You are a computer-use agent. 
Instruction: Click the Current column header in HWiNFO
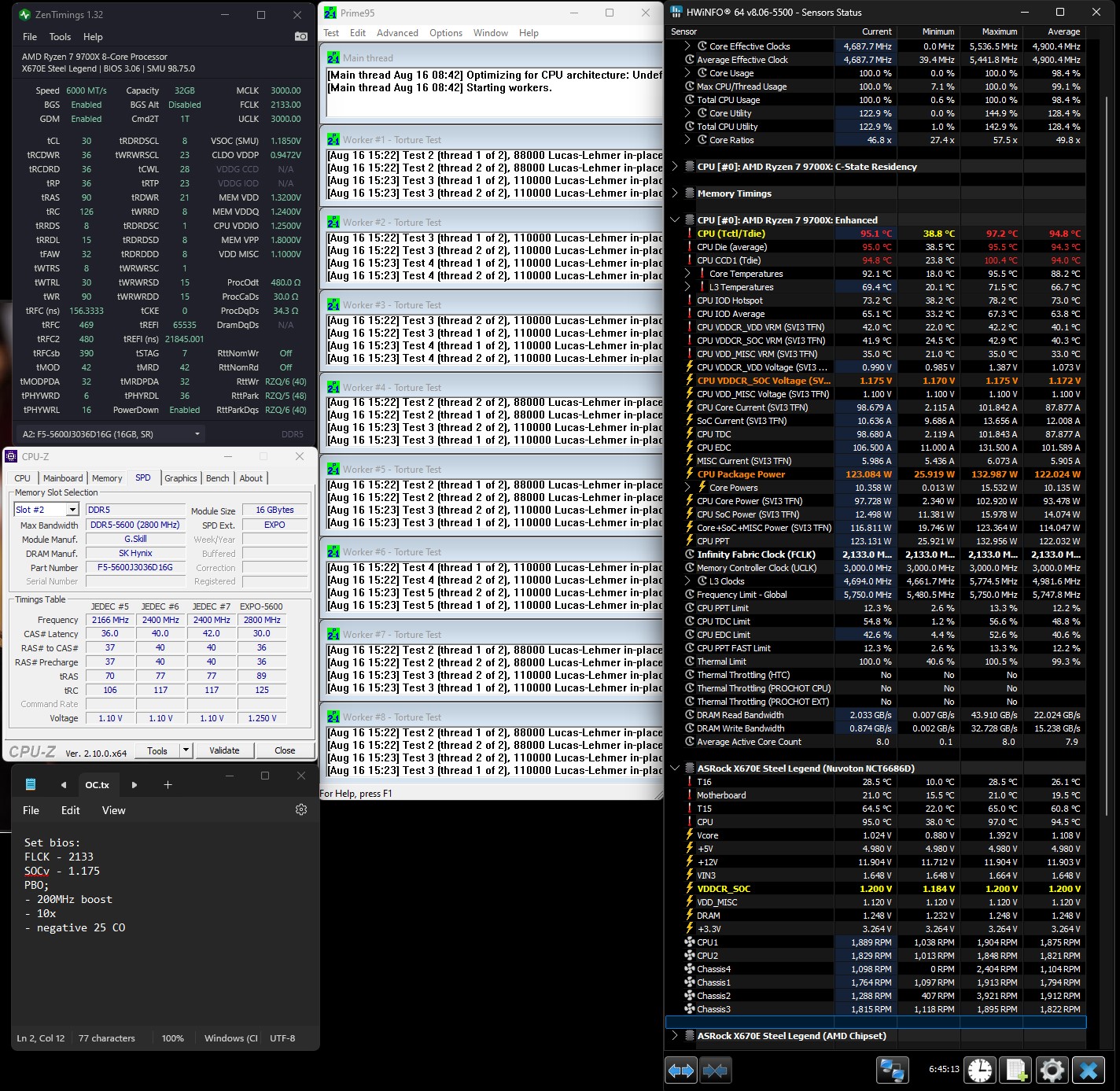pyautogui.click(x=864, y=31)
